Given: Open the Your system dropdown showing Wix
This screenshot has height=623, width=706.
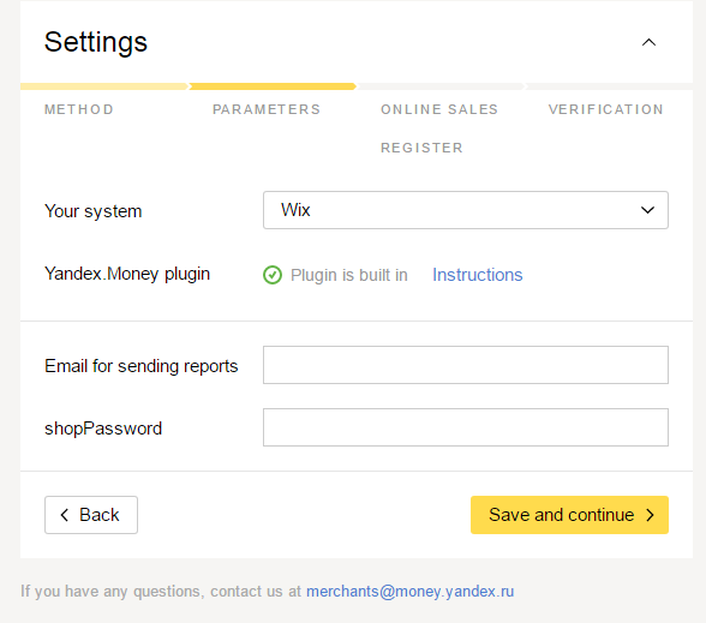Looking at the screenshot, I should 466,210.
